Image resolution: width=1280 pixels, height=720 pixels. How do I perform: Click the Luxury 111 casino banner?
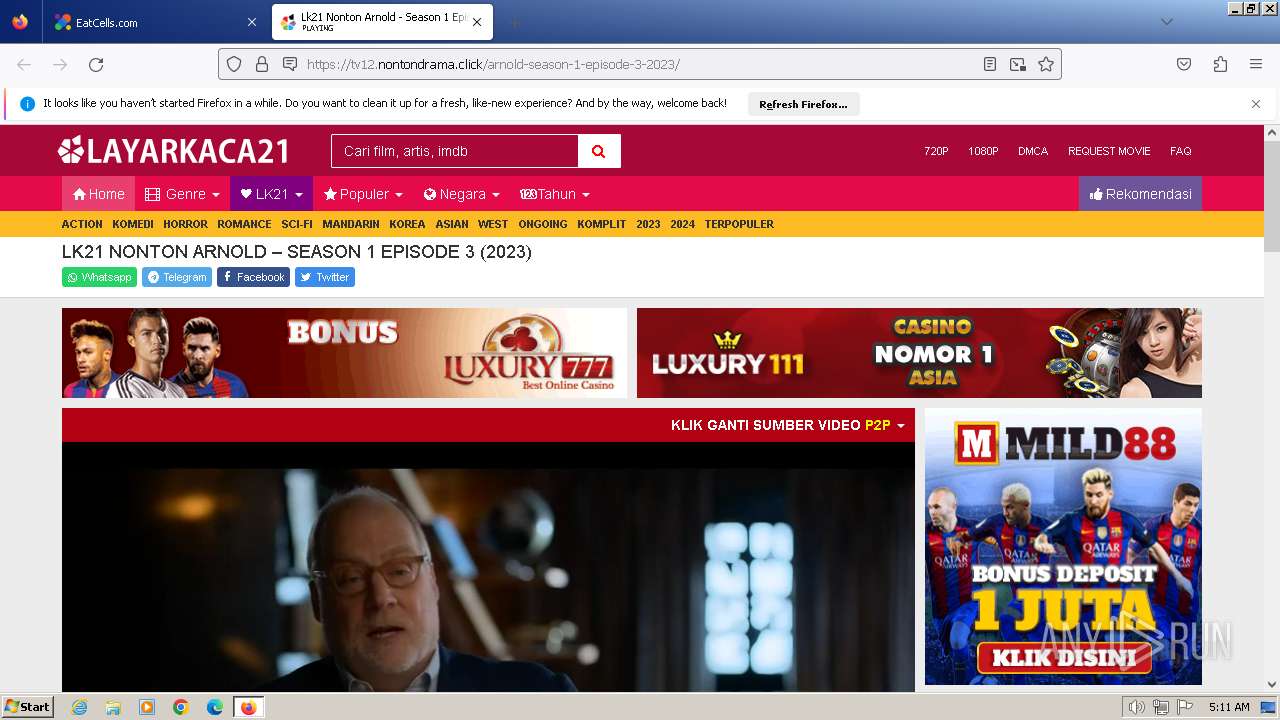[919, 353]
